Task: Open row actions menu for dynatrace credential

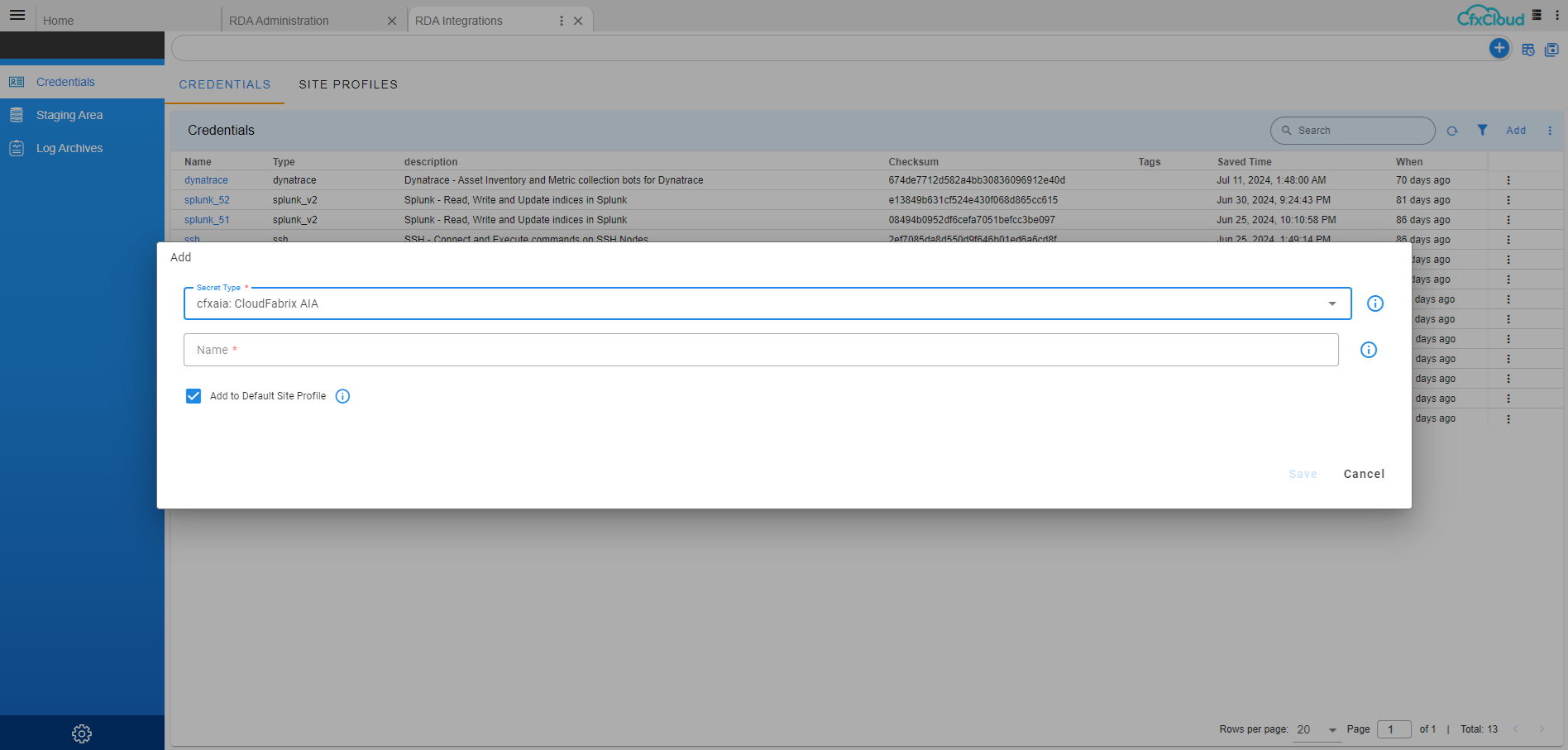Action: [1508, 180]
